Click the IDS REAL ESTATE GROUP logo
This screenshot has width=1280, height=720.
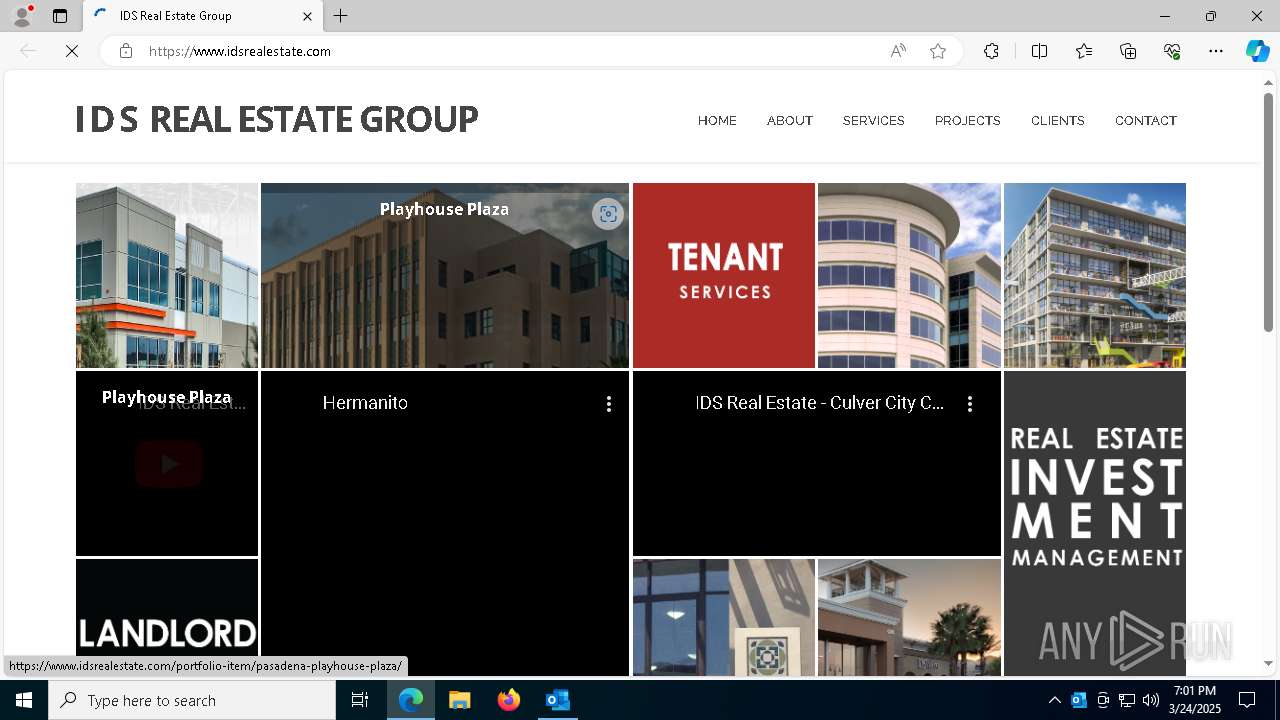[x=277, y=119]
